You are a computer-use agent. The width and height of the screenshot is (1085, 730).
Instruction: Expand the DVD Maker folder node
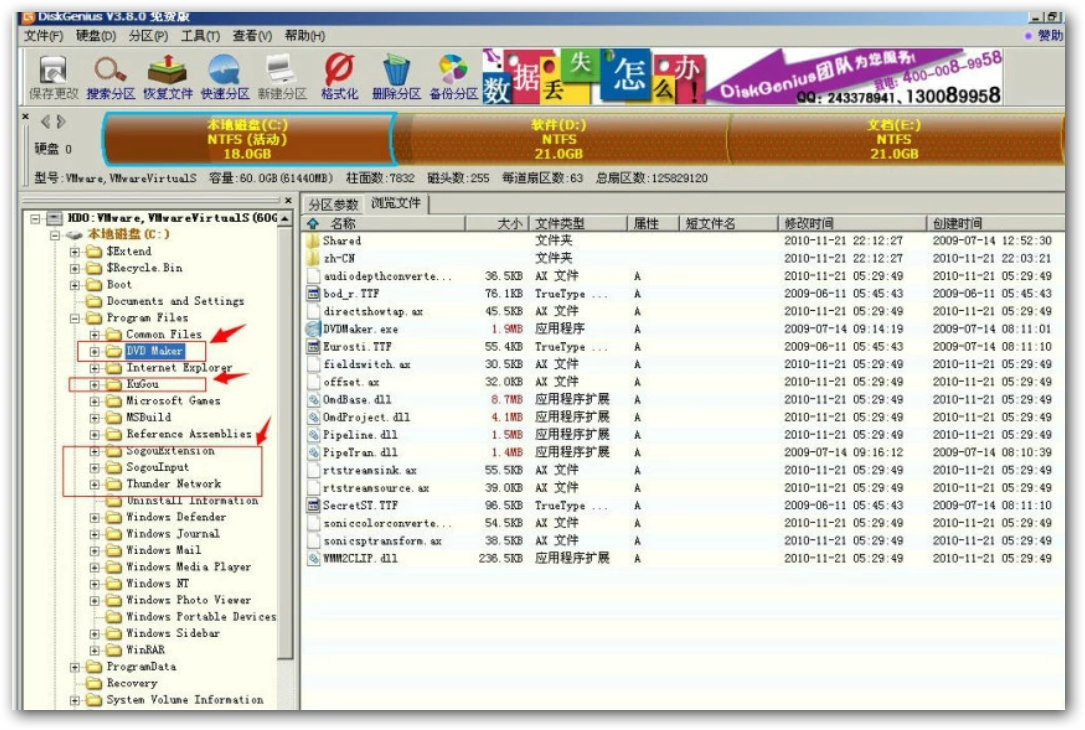click(94, 352)
